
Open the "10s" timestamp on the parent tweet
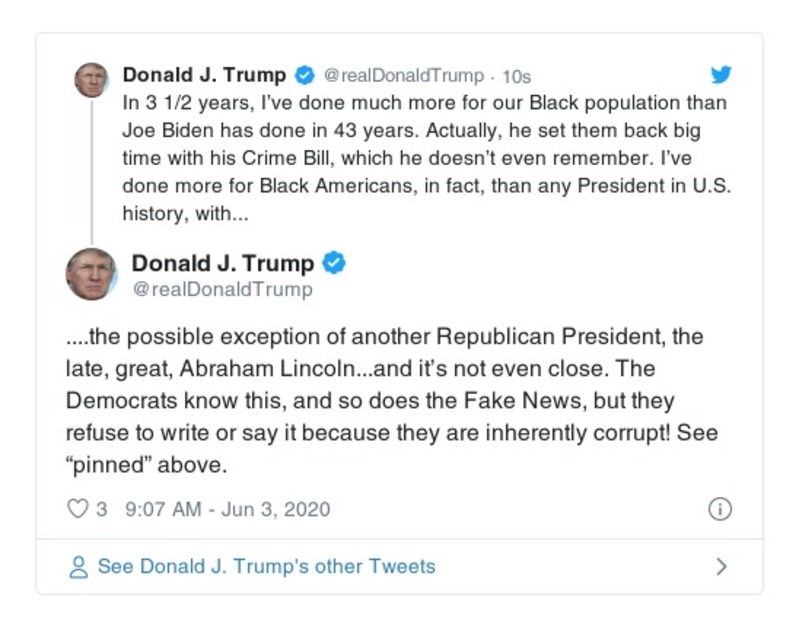coord(515,76)
